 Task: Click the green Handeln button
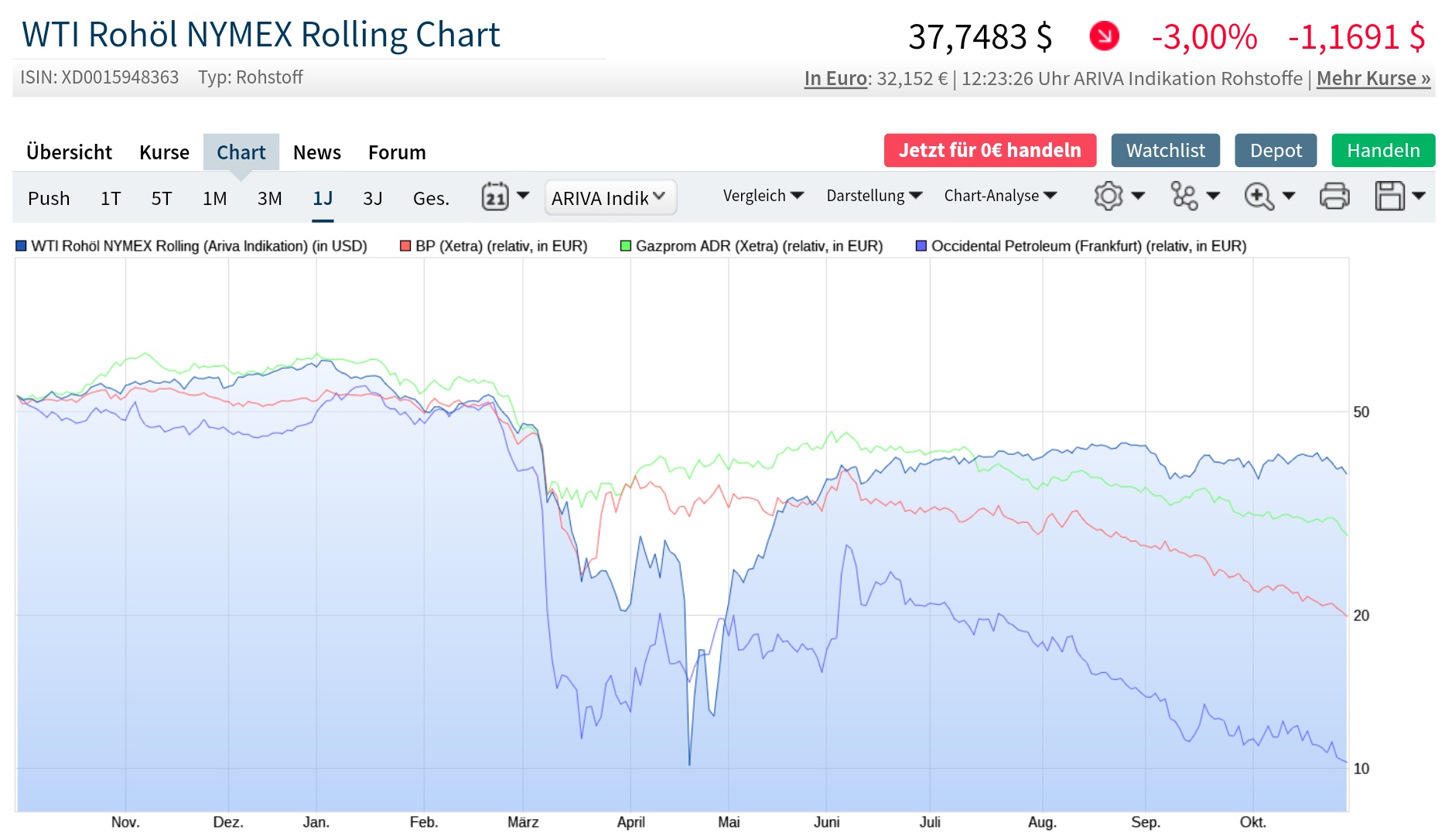point(1383,151)
